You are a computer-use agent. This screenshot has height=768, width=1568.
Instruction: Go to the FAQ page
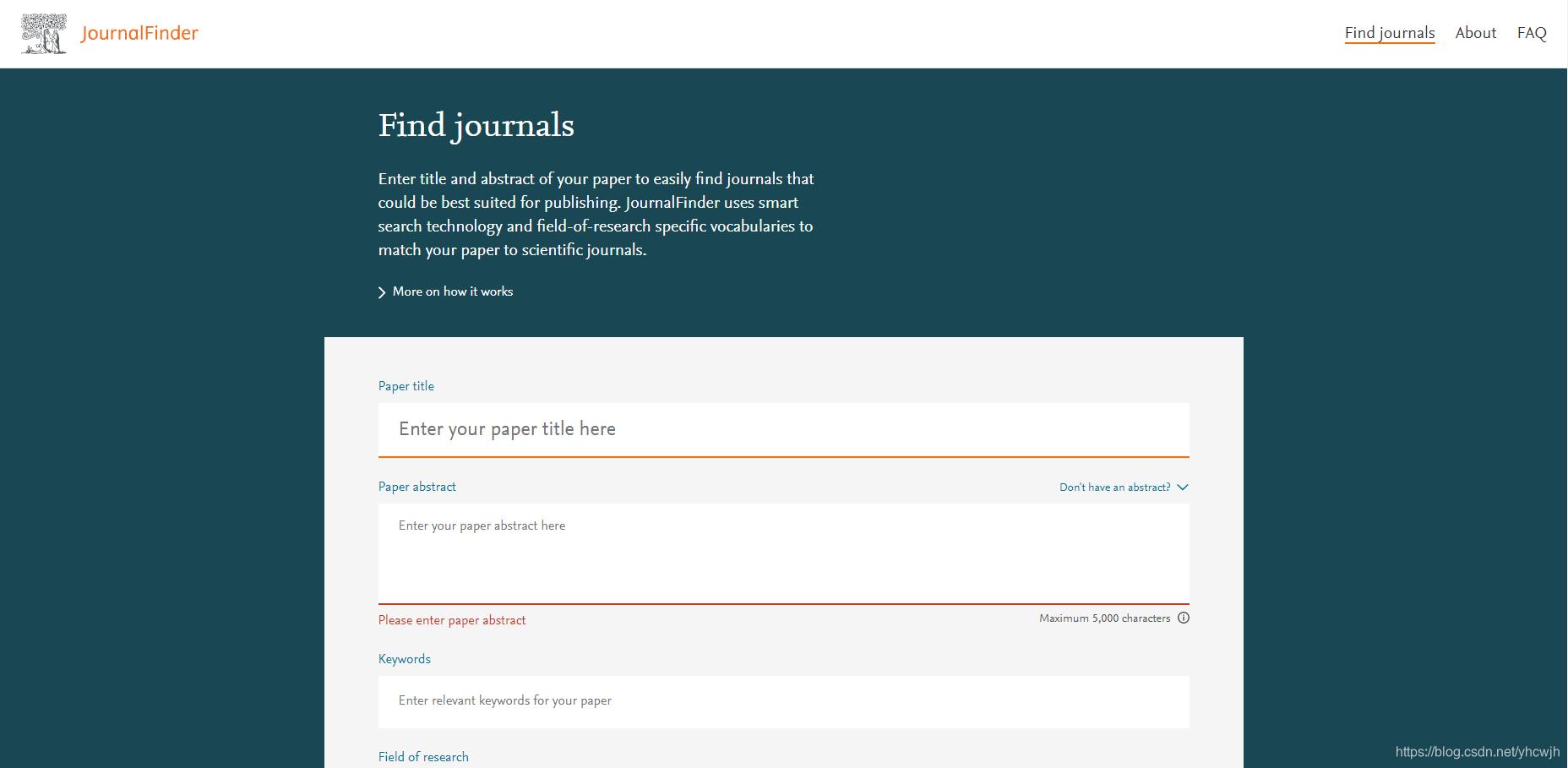coord(1532,33)
